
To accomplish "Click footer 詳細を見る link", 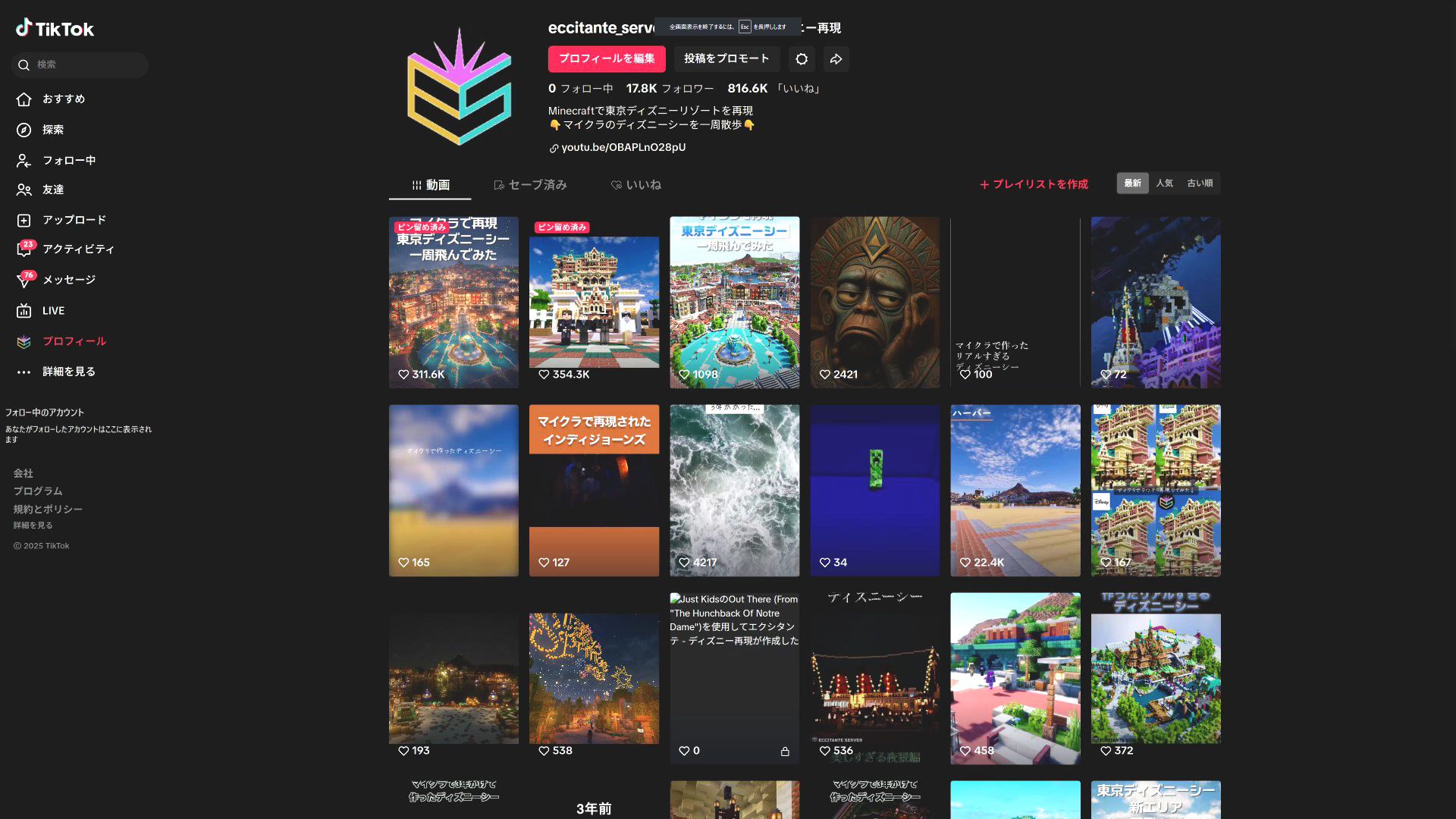I will click(x=33, y=526).
